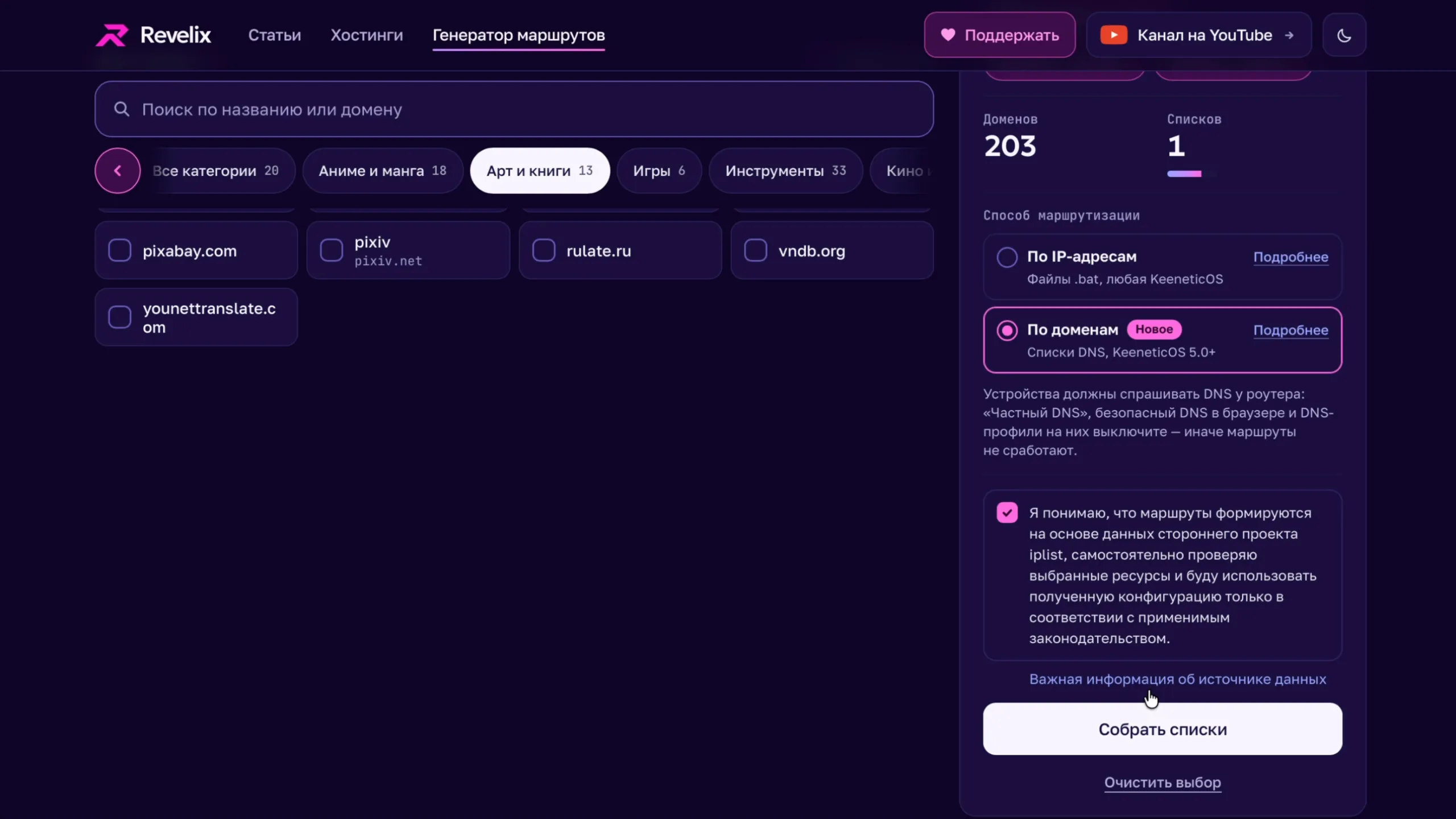Click the Собрать списки button
This screenshot has height=819, width=1456.
[x=1162, y=729]
